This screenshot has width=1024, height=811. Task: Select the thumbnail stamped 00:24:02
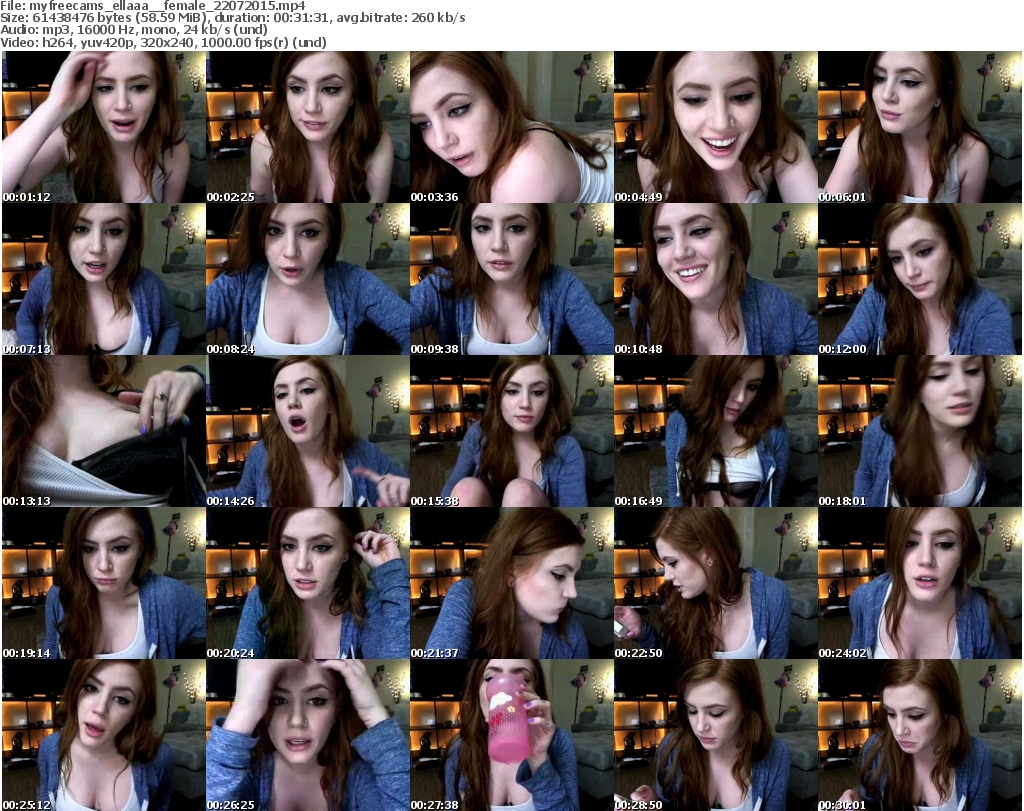pyautogui.click(x=920, y=583)
